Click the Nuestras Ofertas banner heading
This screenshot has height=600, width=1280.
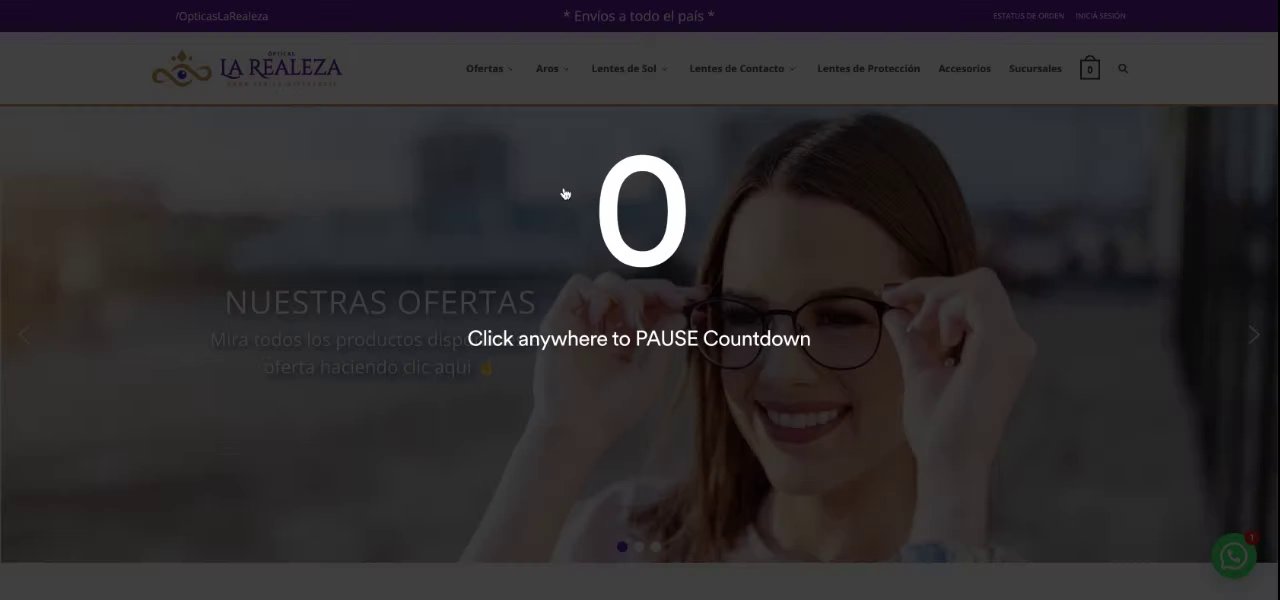tap(380, 302)
